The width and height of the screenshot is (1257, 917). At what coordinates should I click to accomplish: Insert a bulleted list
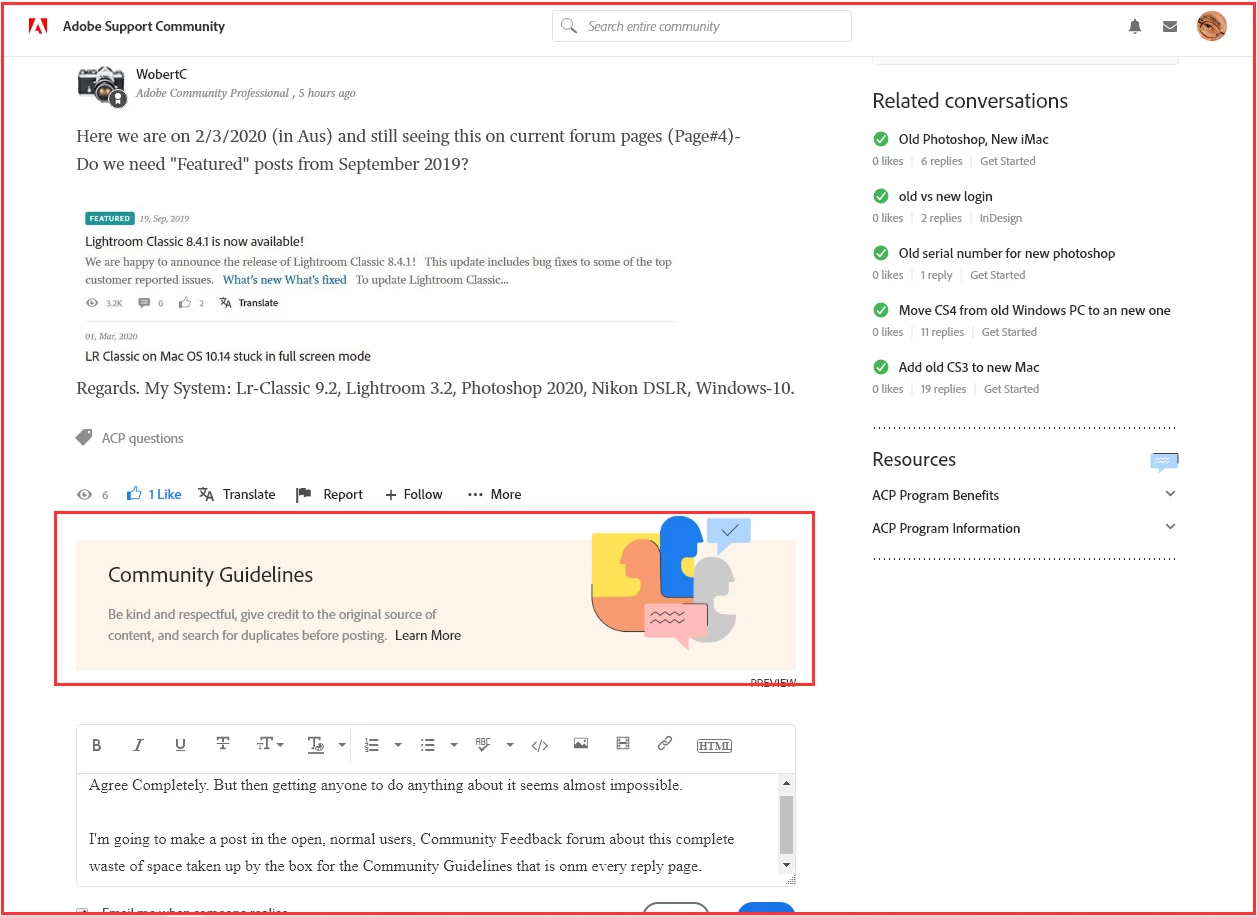coord(428,745)
